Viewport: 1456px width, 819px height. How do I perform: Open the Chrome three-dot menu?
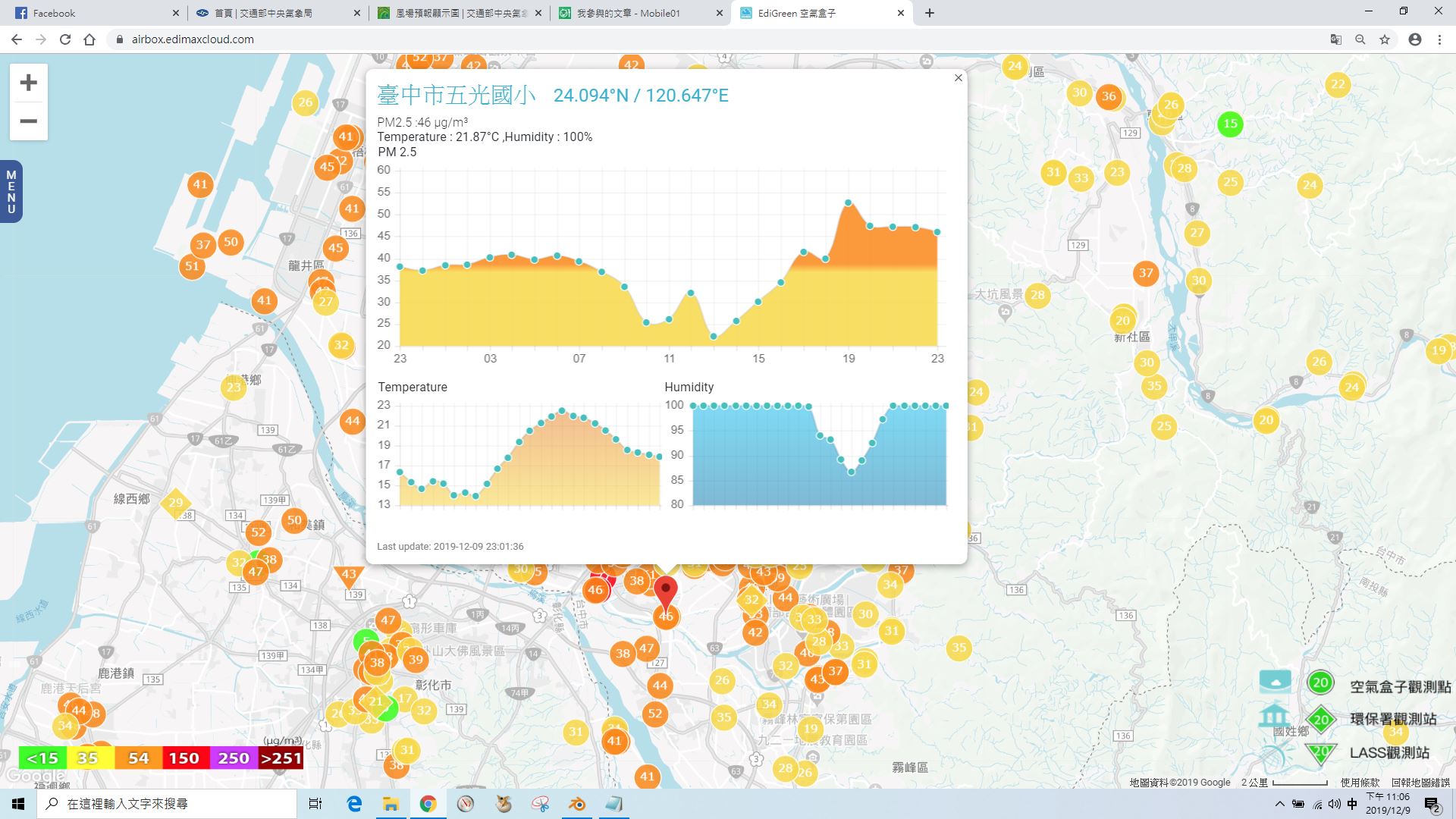[x=1439, y=39]
